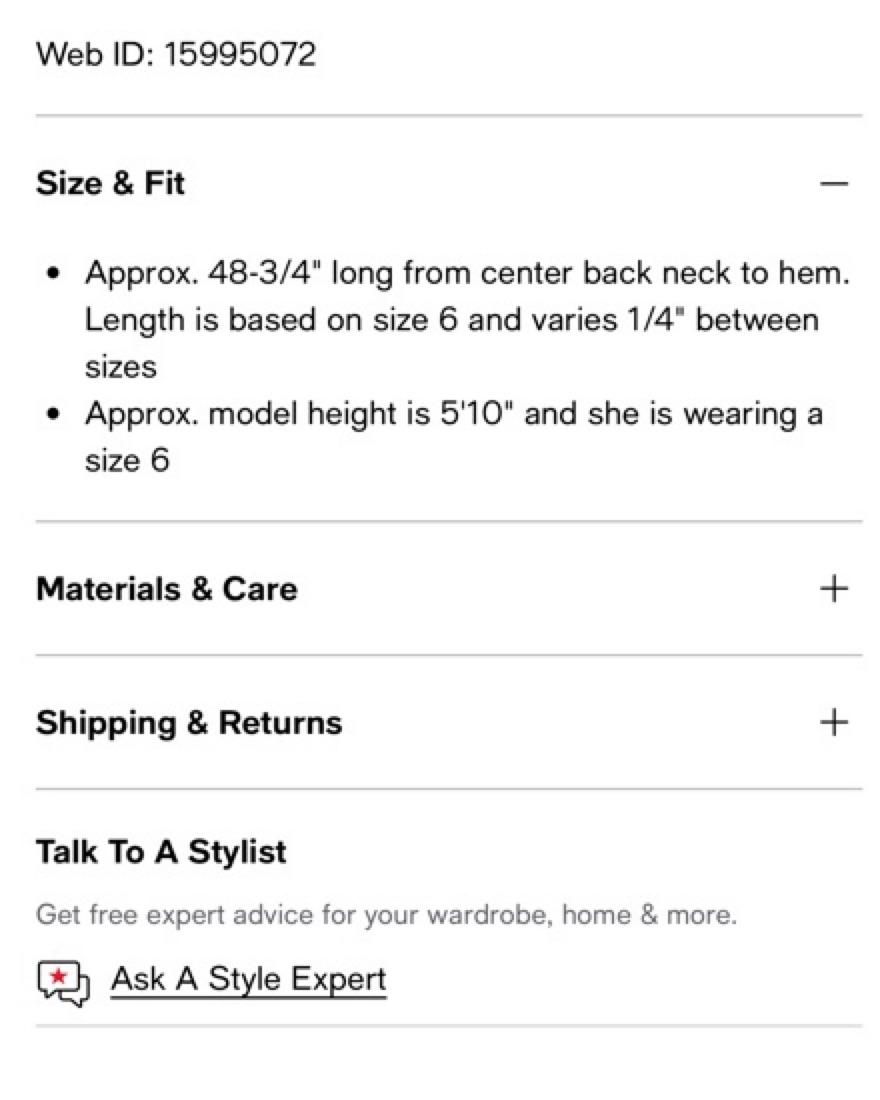Screen dimensions: 880x1100
Task: Click the Talk To A Stylist heading
Action: coord(161,852)
